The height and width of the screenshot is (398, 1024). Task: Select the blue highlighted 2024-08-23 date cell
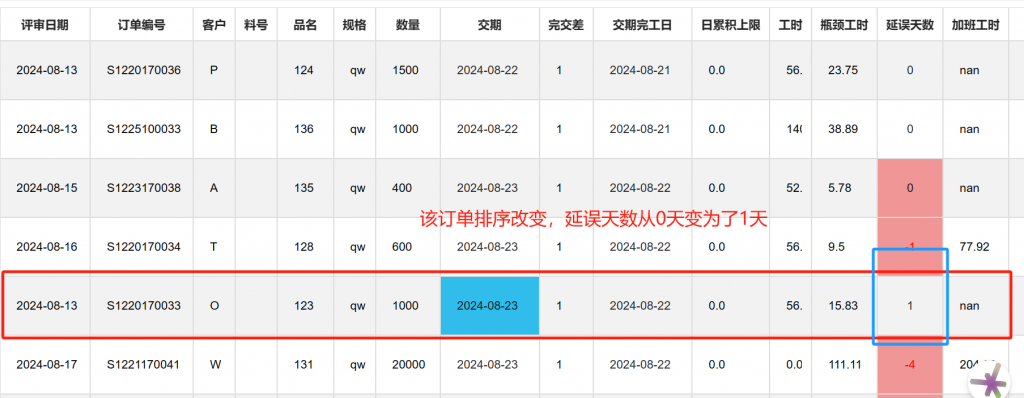click(x=490, y=306)
